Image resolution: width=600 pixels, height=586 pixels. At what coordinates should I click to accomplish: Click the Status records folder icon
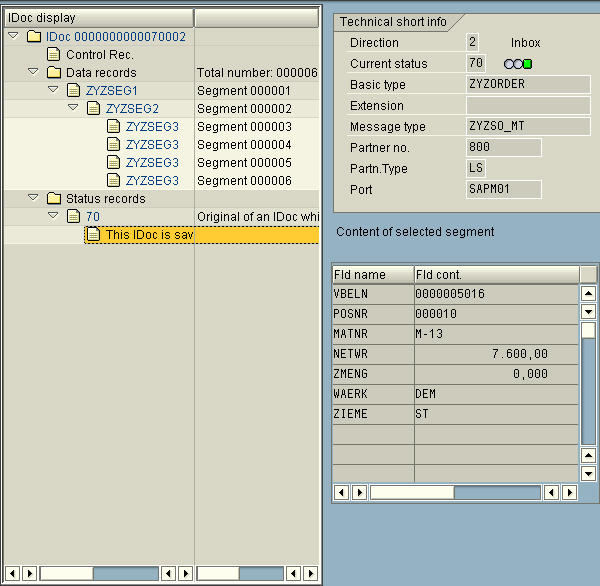tap(53, 199)
